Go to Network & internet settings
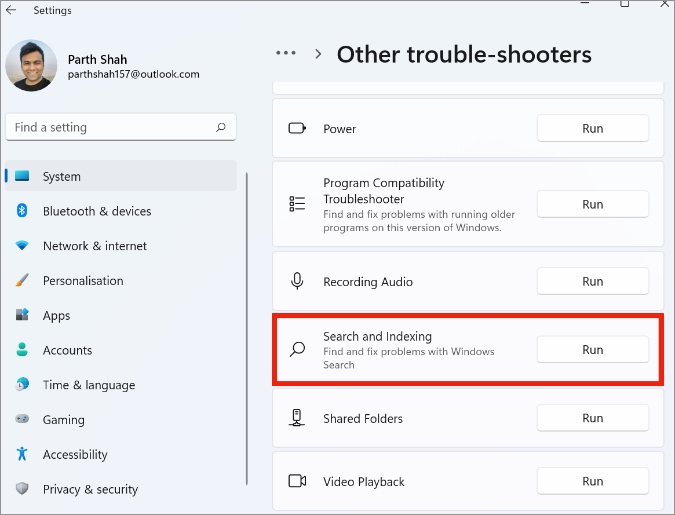Viewport: 675px width, 515px height. point(121,246)
